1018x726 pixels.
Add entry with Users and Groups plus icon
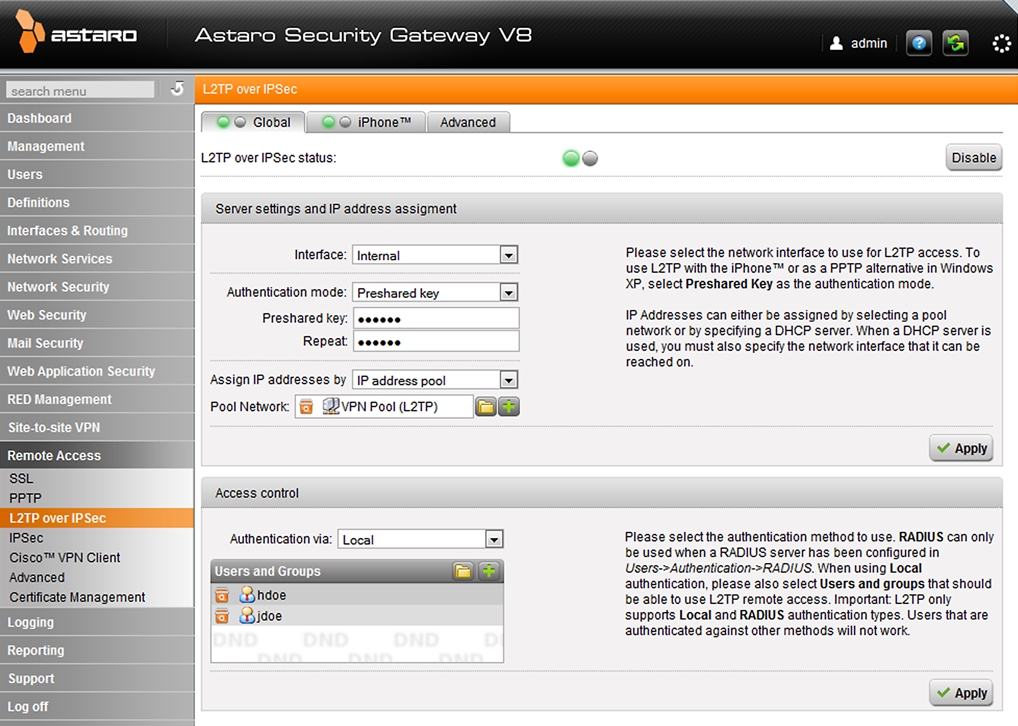488,571
